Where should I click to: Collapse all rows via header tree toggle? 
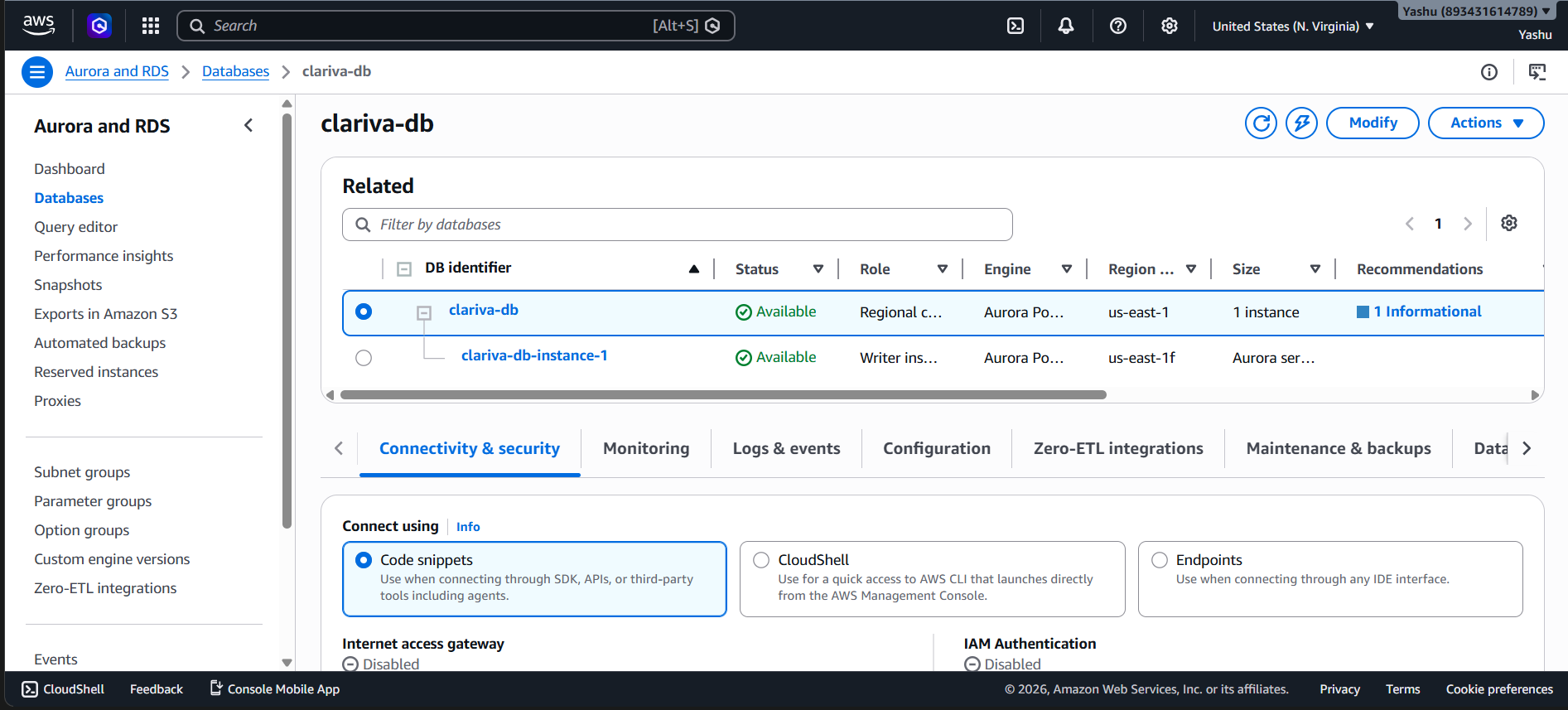pyautogui.click(x=404, y=269)
